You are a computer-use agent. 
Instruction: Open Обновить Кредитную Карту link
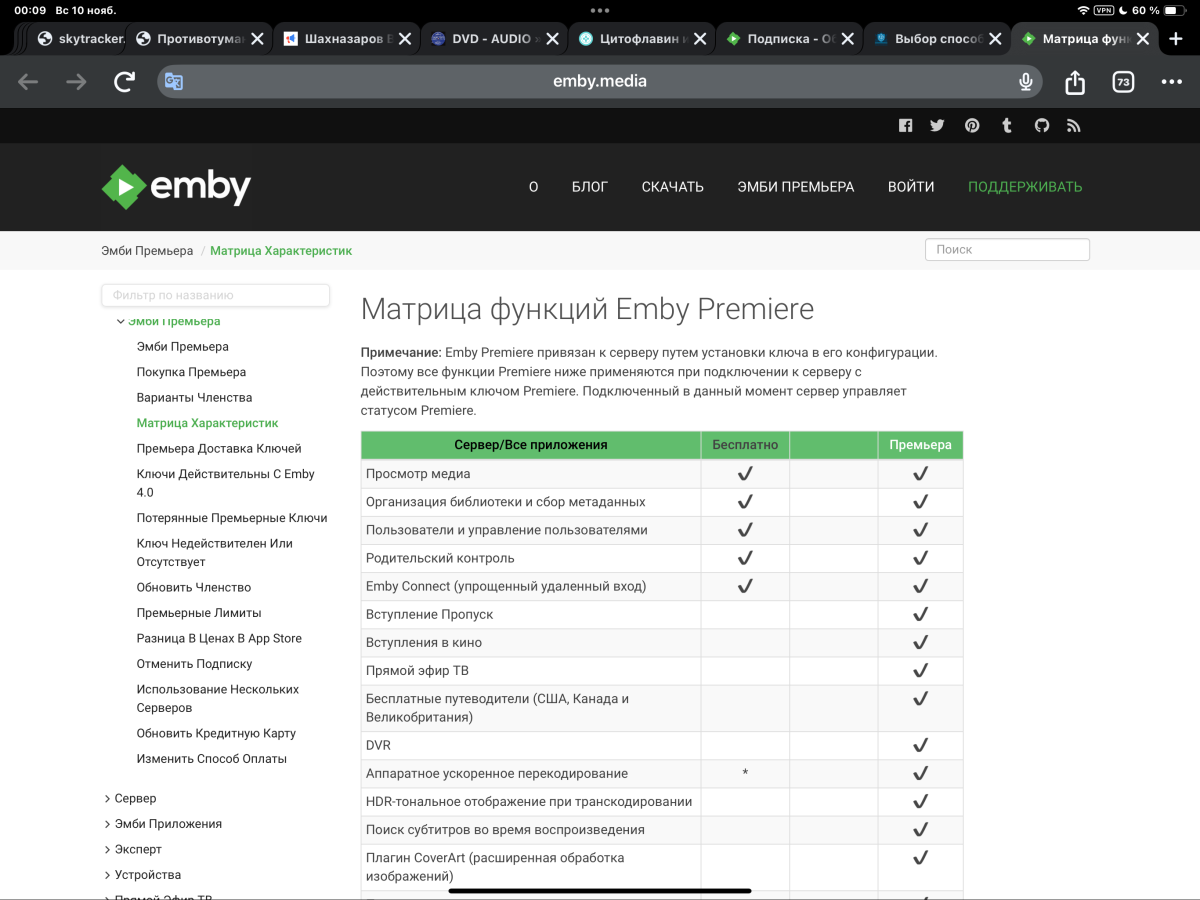(216, 733)
